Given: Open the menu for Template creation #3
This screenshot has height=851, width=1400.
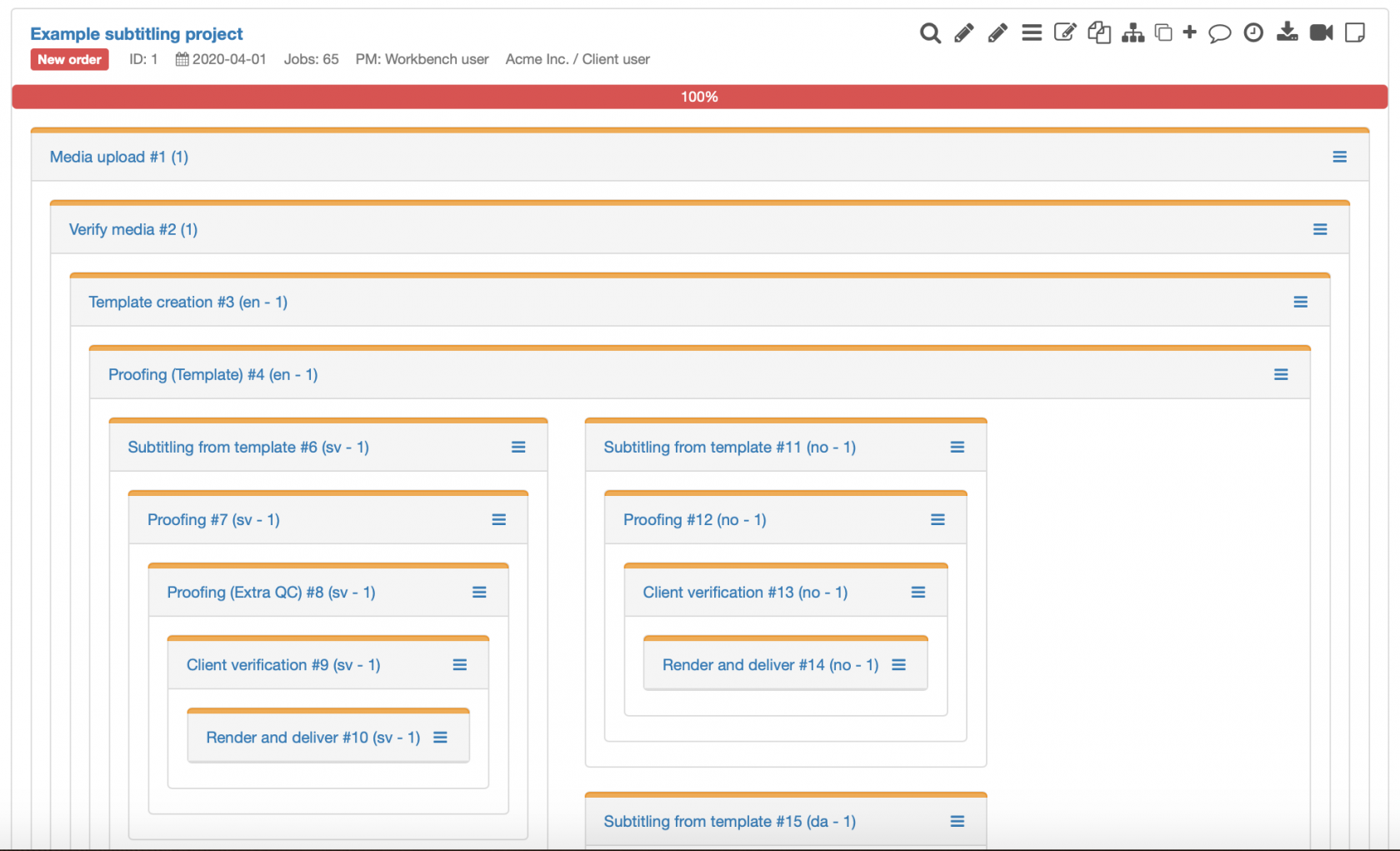Looking at the screenshot, I should (1301, 302).
